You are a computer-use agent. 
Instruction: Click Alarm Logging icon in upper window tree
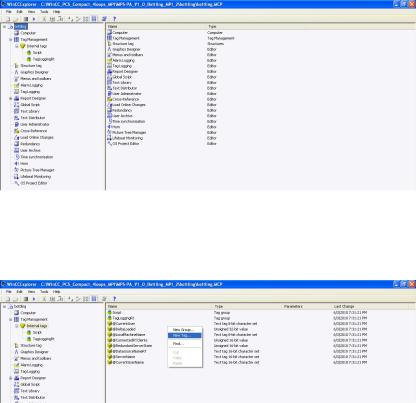click(16, 85)
